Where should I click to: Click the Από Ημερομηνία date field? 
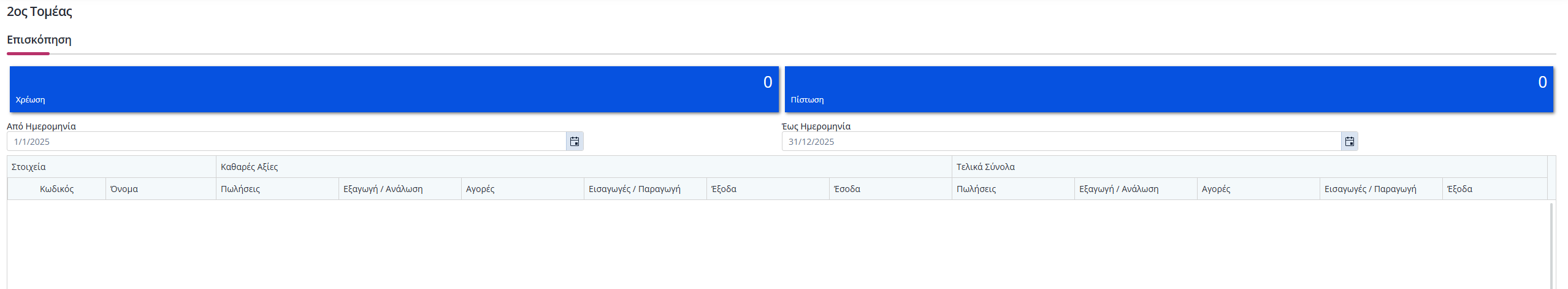286,142
